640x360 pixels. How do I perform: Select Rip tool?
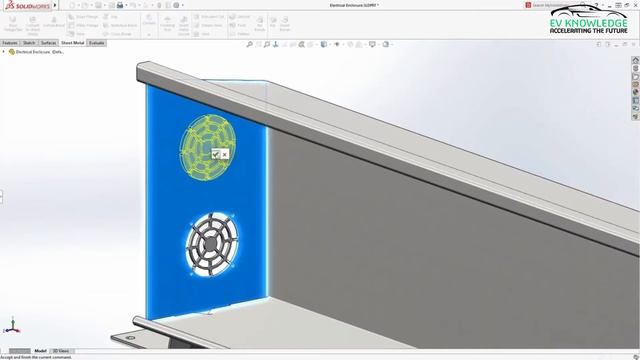tap(273, 22)
